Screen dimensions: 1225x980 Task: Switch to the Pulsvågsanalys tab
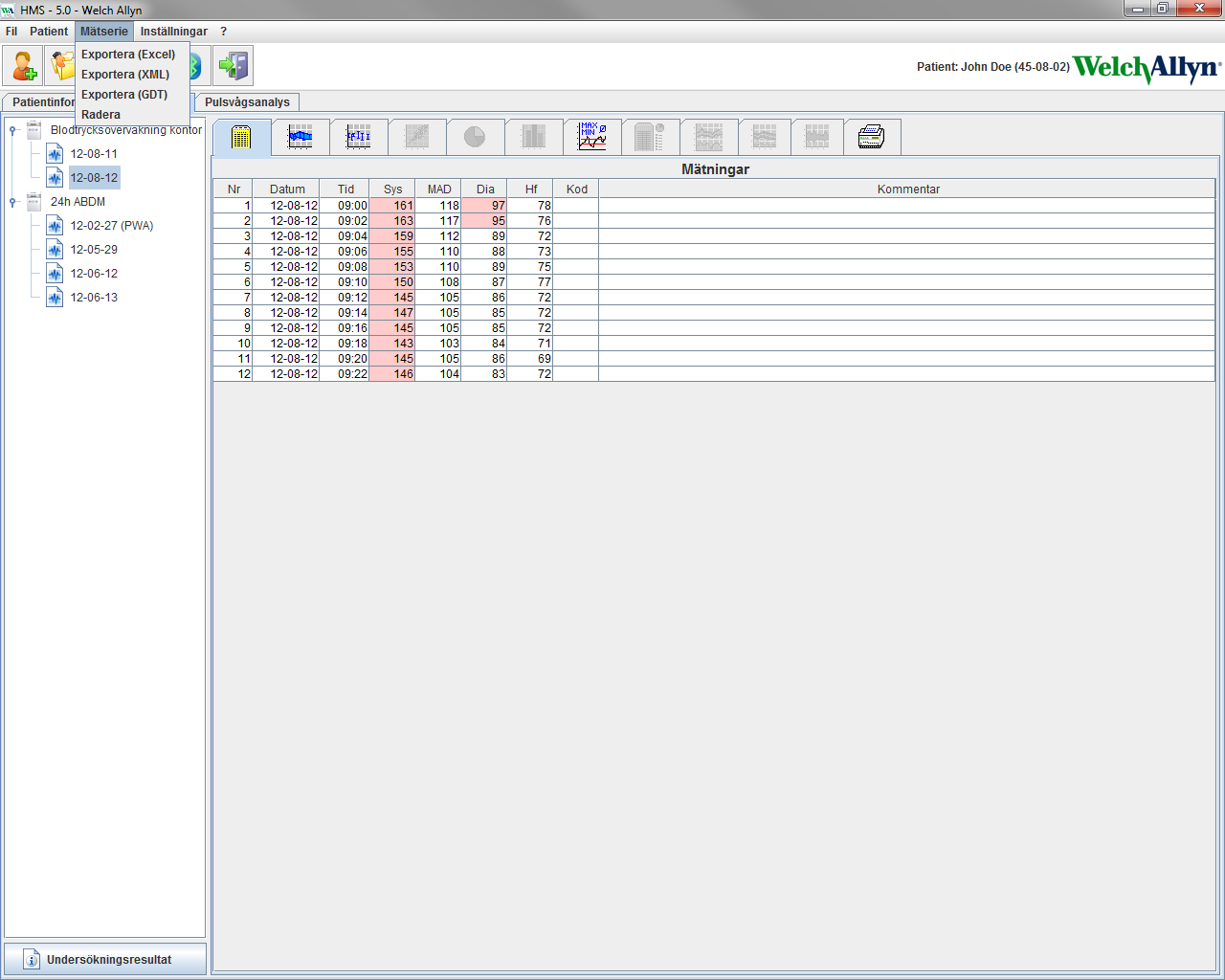(247, 102)
